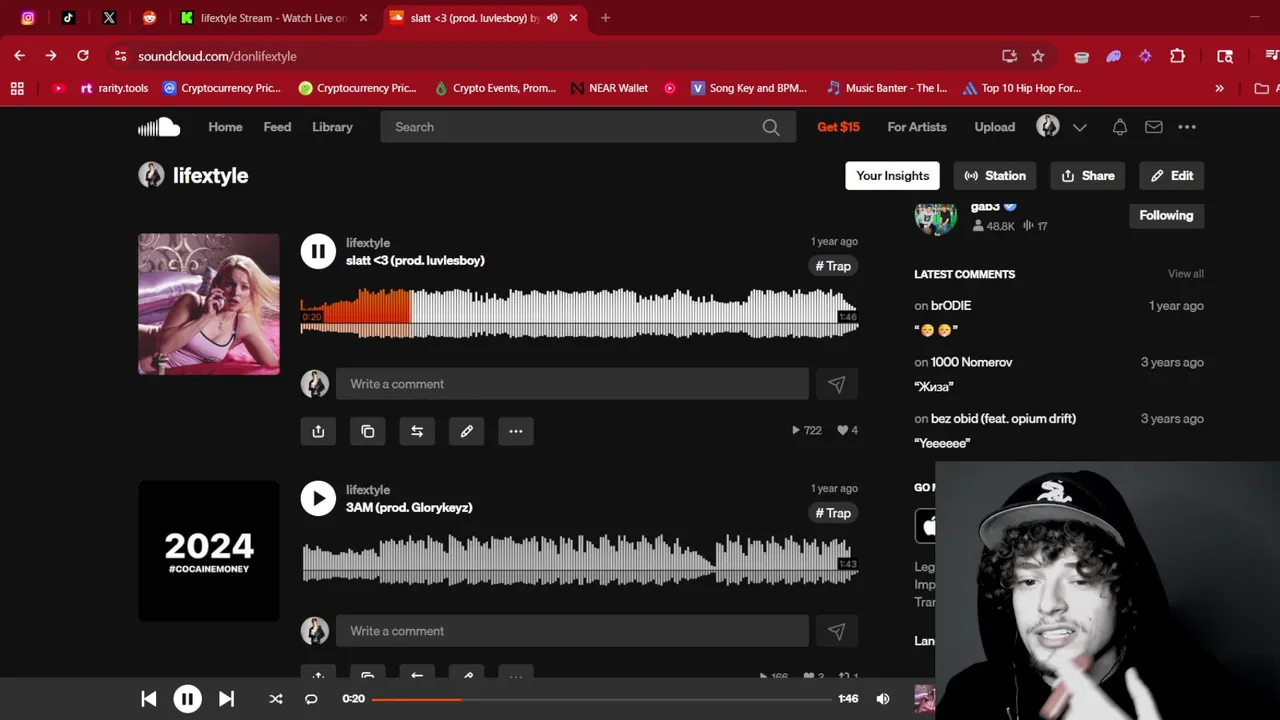Write a comment on slatt <3

[x=572, y=384]
